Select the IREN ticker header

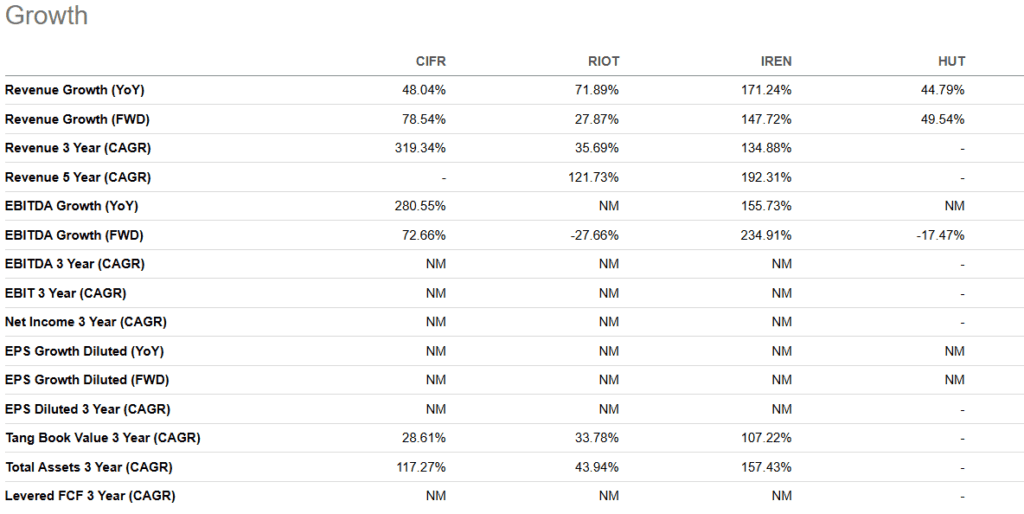[x=774, y=61]
